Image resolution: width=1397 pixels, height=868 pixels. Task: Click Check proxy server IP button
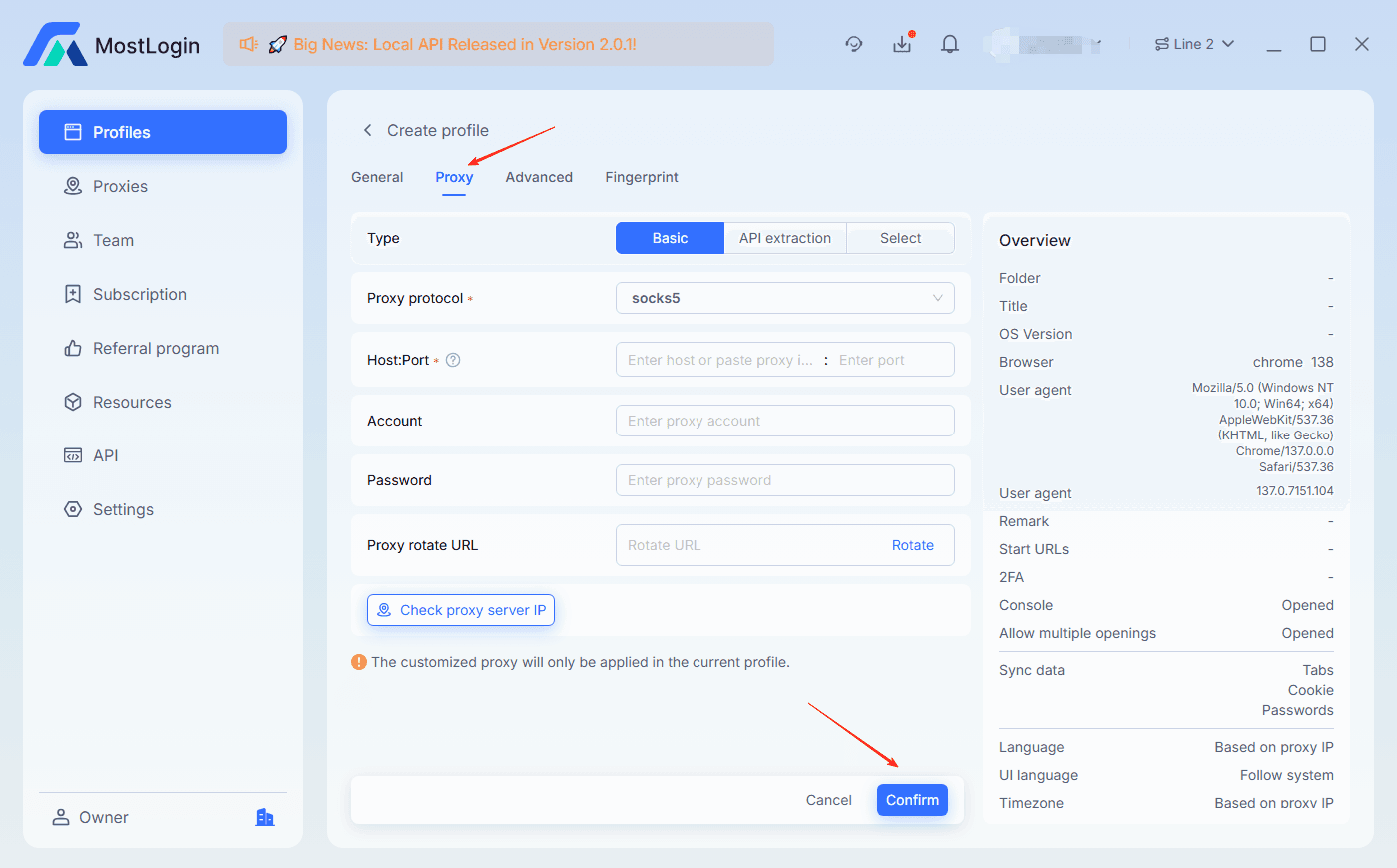click(x=461, y=610)
